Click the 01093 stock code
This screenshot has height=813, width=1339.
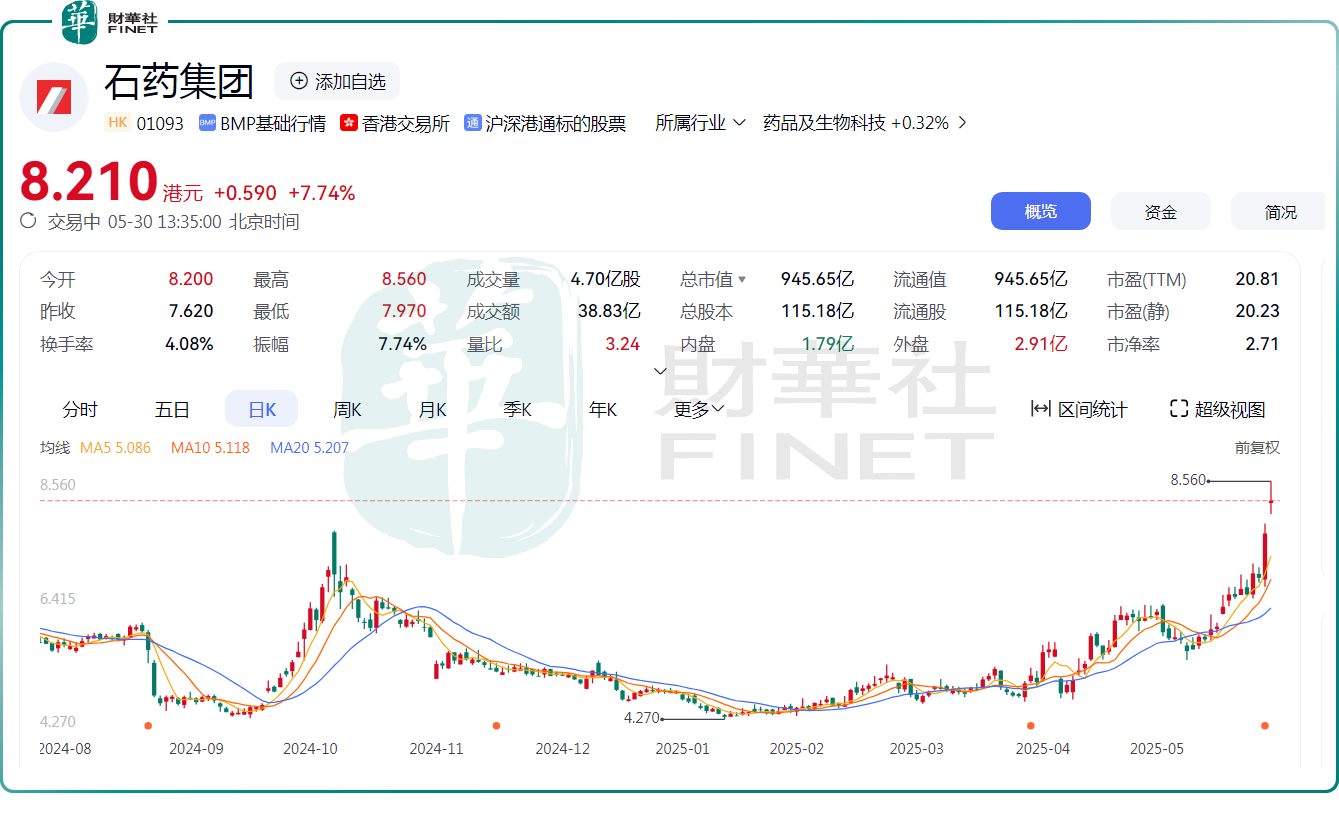pyautogui.click(x=160, y=123)
